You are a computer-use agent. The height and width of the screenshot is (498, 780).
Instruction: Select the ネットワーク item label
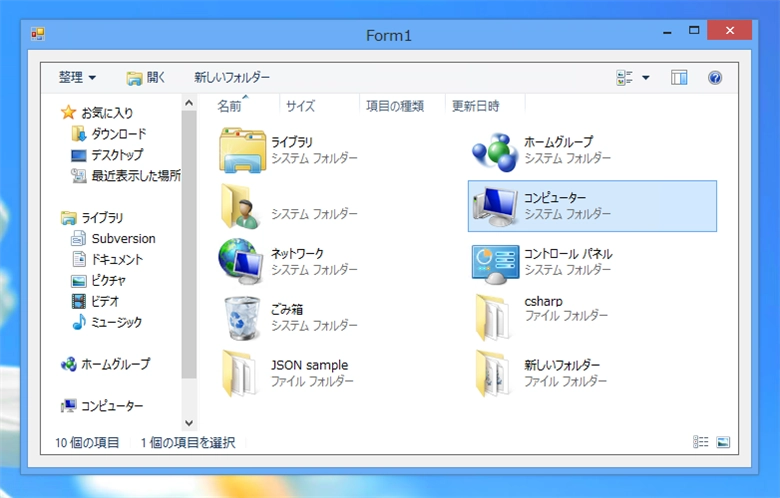click(297, 253)
